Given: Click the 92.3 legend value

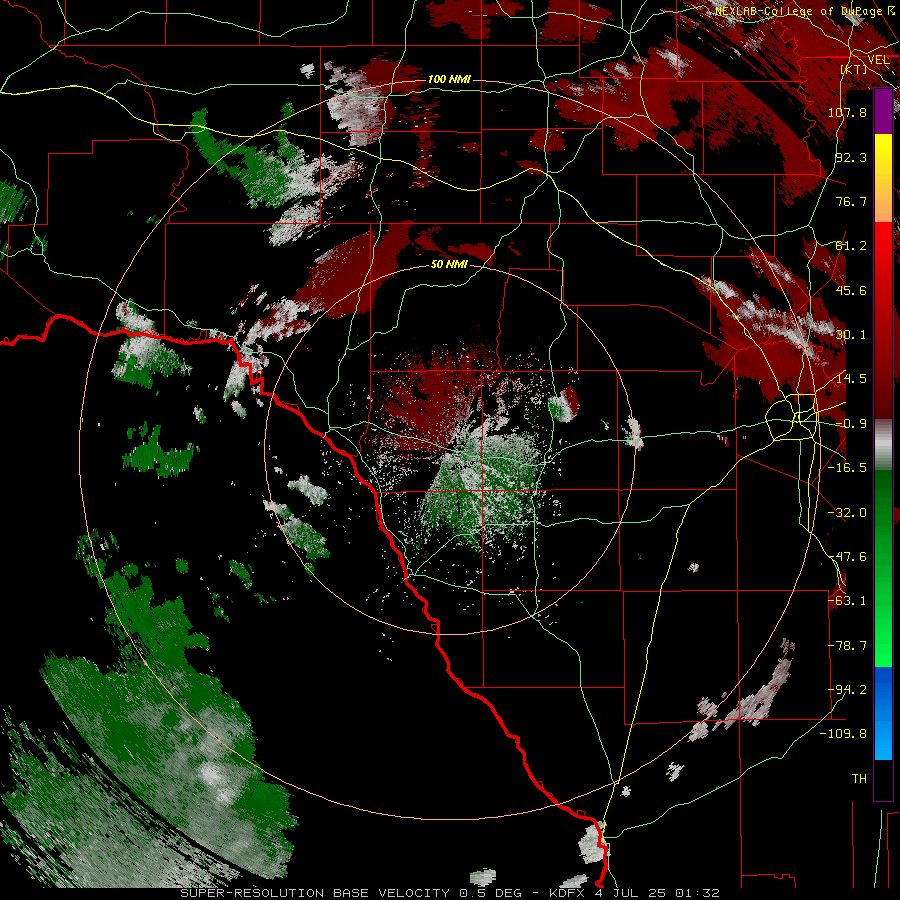Looking at the screenshot, I should pos(851,157).
